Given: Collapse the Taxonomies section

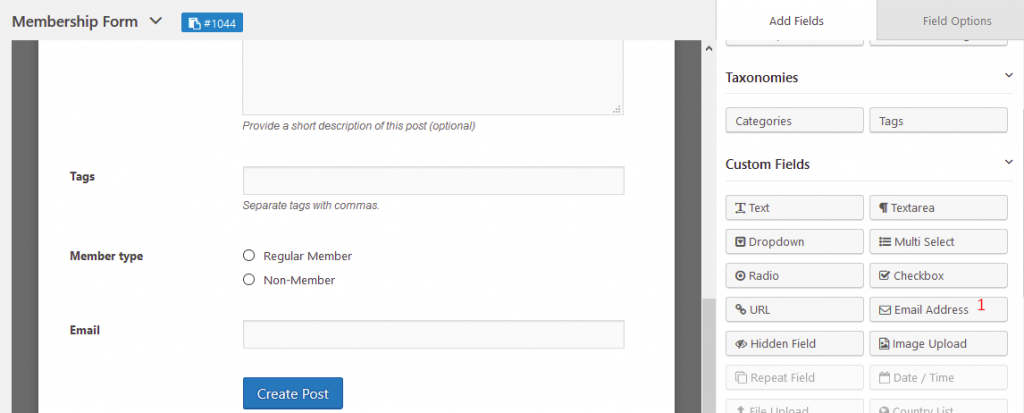Looking at the screenshot, I should pos(1009,75).
